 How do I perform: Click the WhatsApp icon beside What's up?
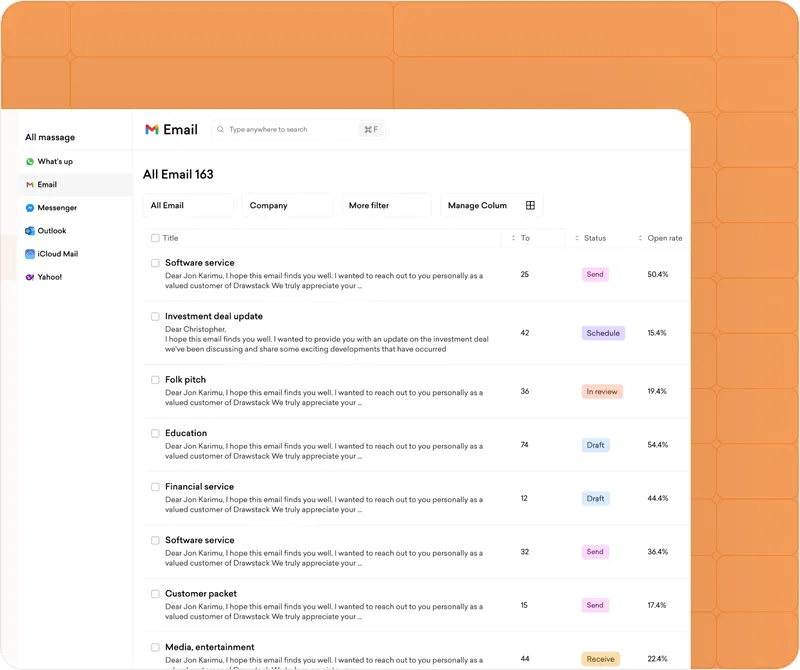[30, 162]
